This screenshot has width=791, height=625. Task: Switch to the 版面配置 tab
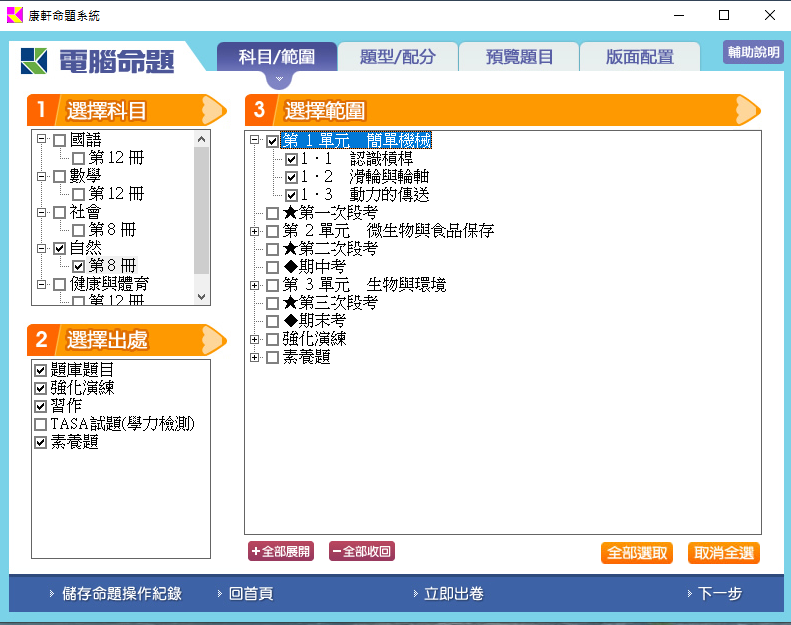tap(640, 56)
